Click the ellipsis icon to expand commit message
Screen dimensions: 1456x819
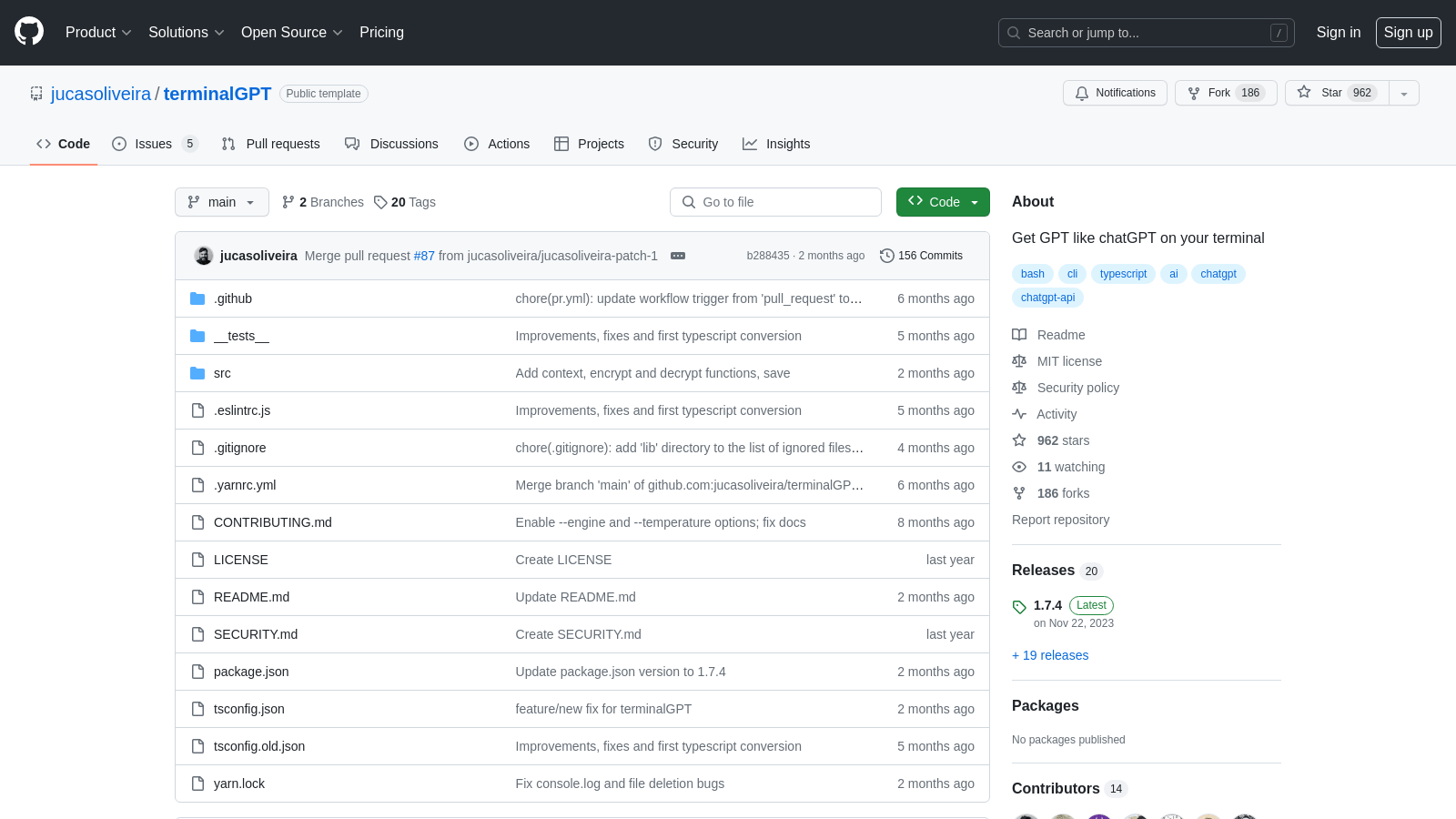pos(678,256)
